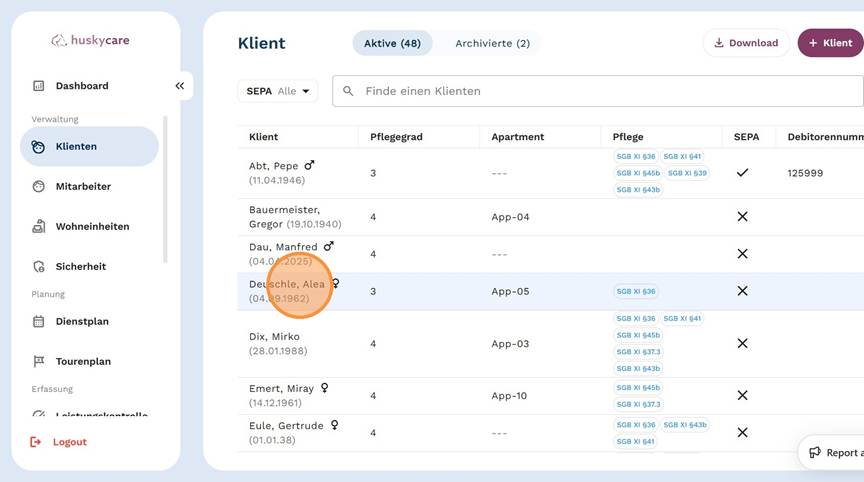Select Klienten in the sidebar
Screen dimensions: 864x482
(x=89, y=147)
